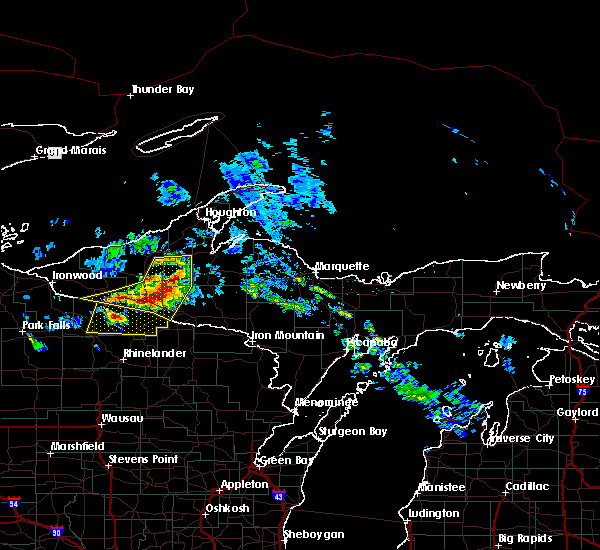
Task: Click the Manistee city label
Action: 442,488
